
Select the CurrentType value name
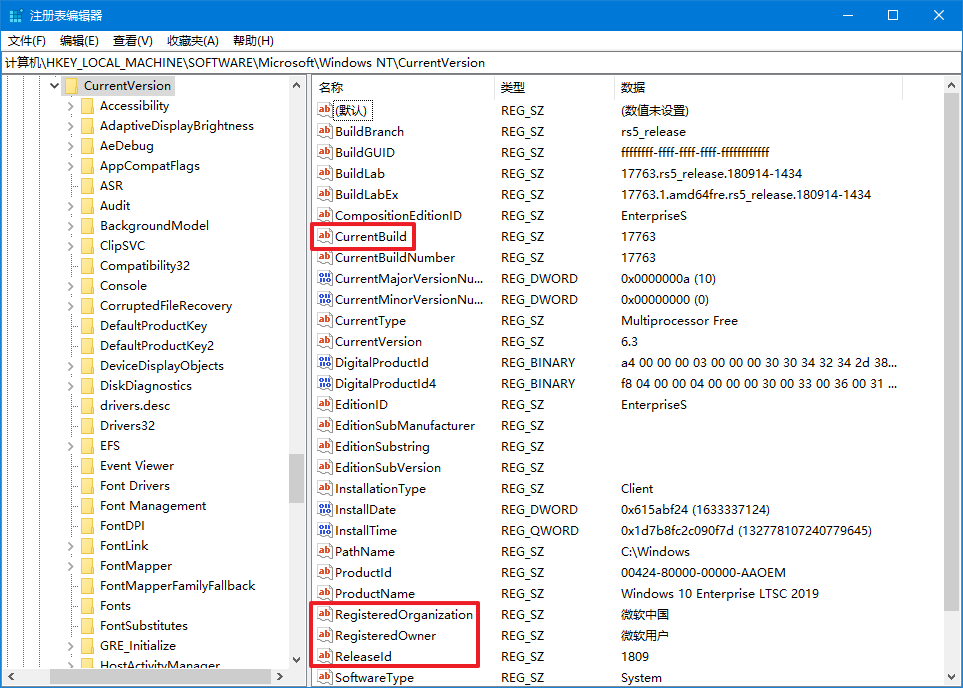(x=370, y=321)
